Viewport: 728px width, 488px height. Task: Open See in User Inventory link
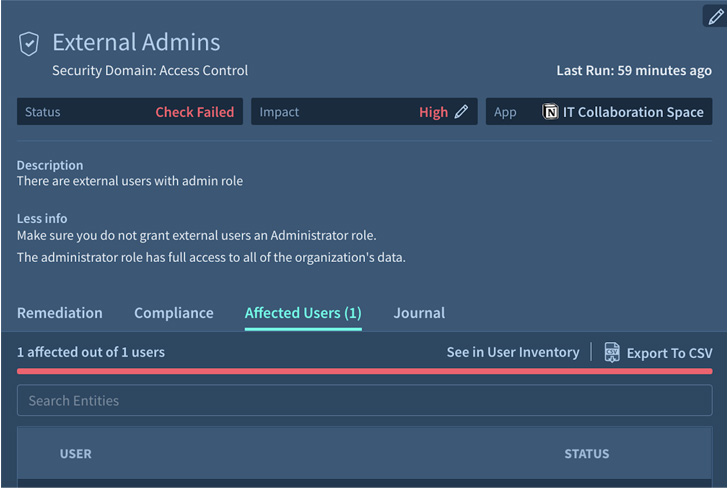point(512,352)
